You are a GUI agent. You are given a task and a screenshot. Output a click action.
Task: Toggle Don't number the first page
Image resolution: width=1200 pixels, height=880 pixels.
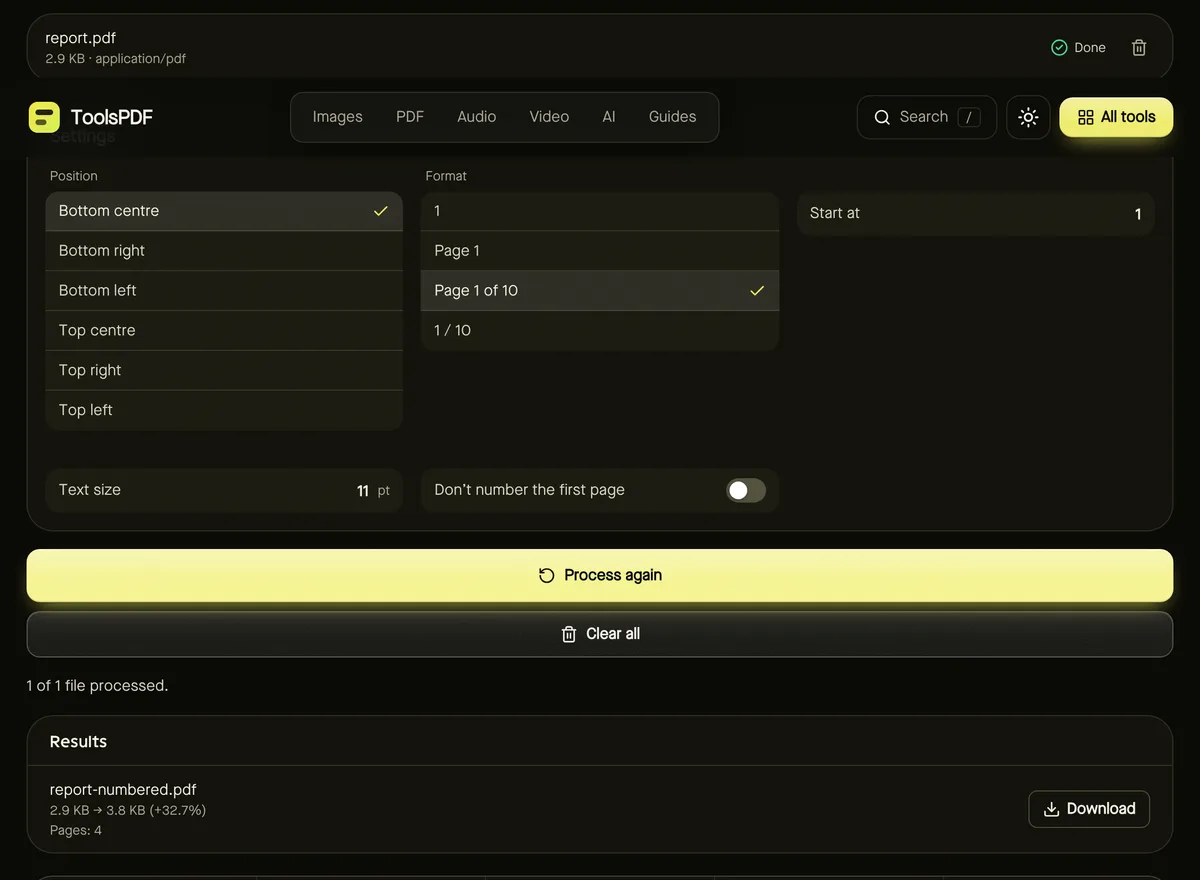(x=745, y=490)
